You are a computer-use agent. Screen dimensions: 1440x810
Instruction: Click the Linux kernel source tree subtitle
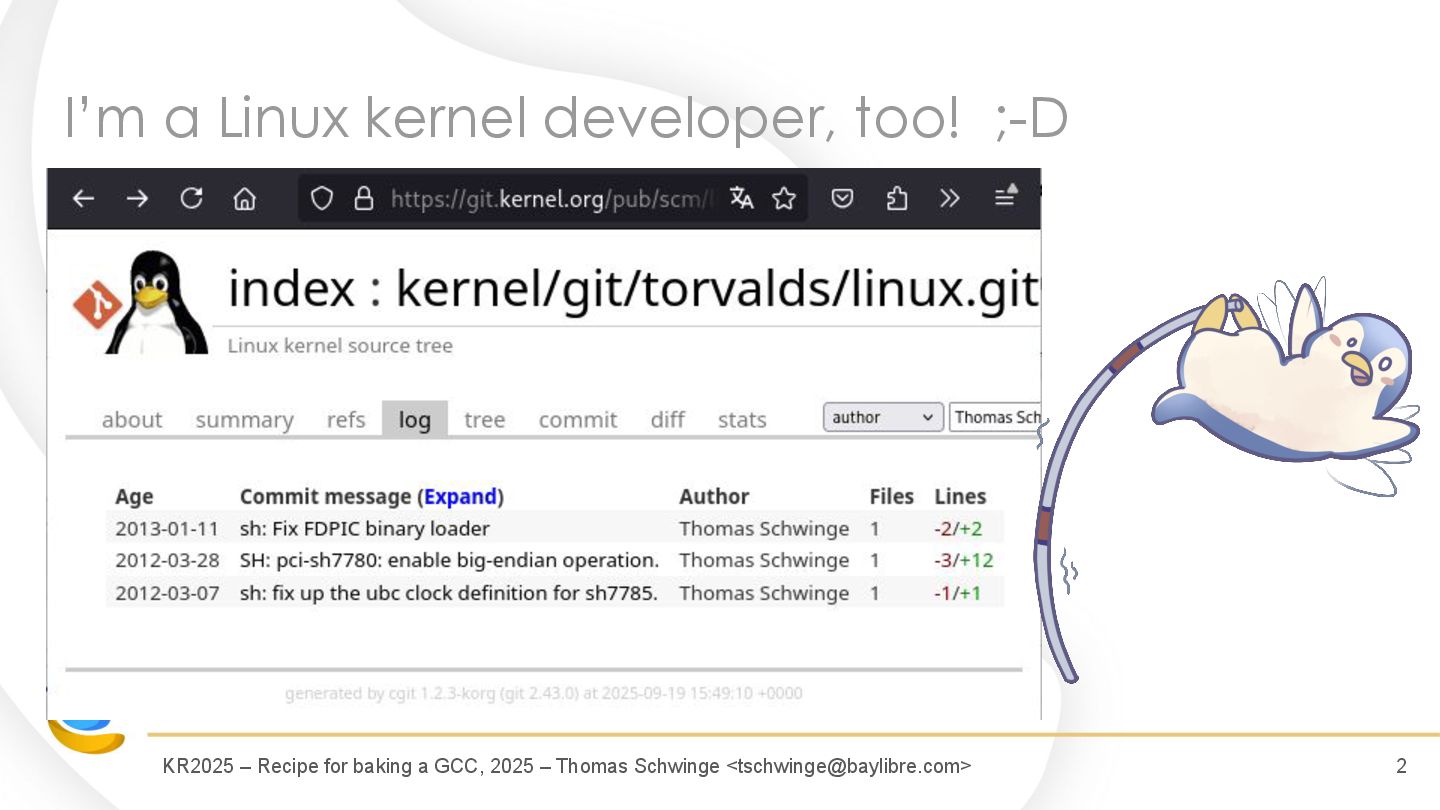point(340,345)
